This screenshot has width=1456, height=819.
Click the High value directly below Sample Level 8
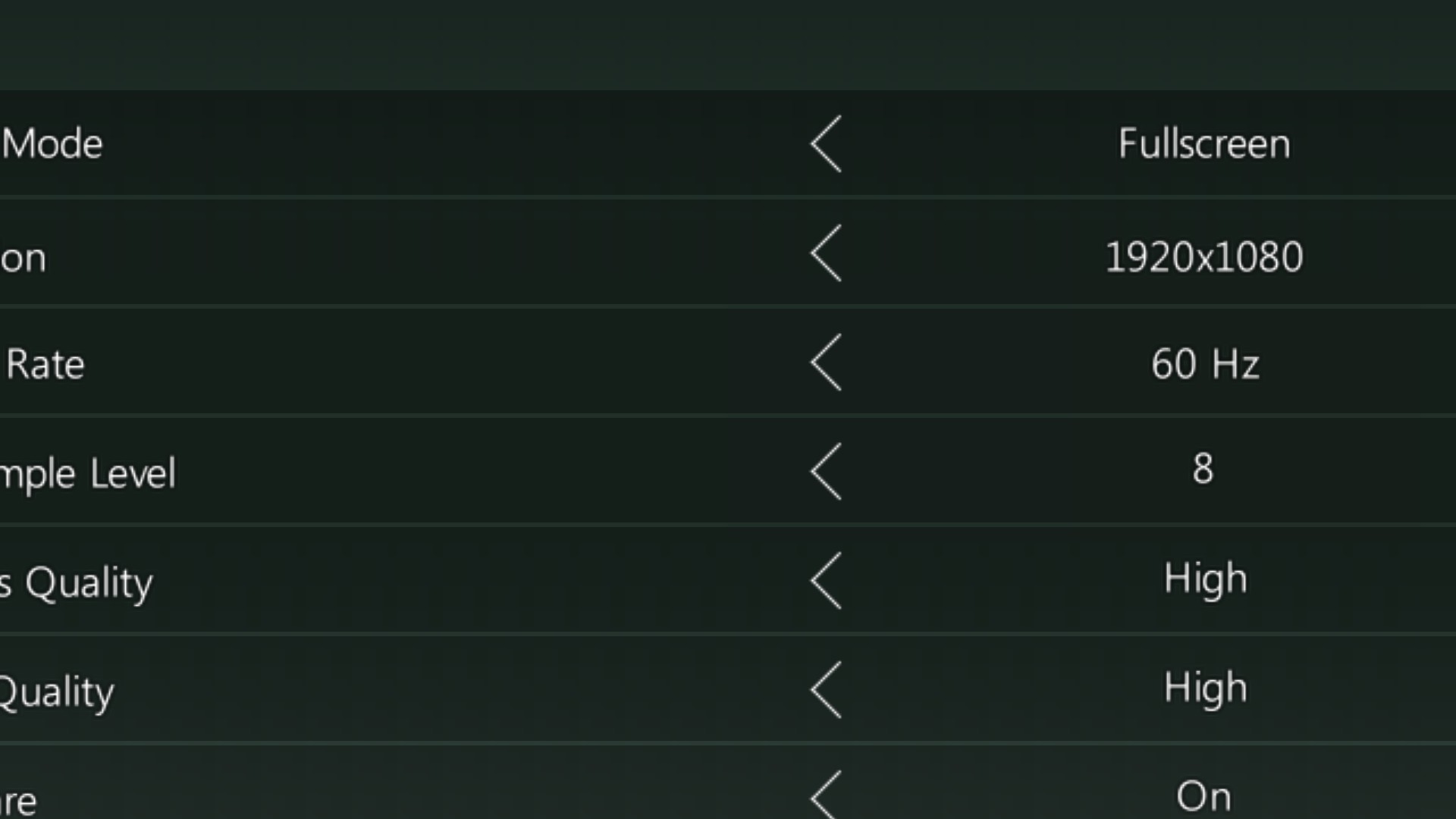coord(1205,579)
